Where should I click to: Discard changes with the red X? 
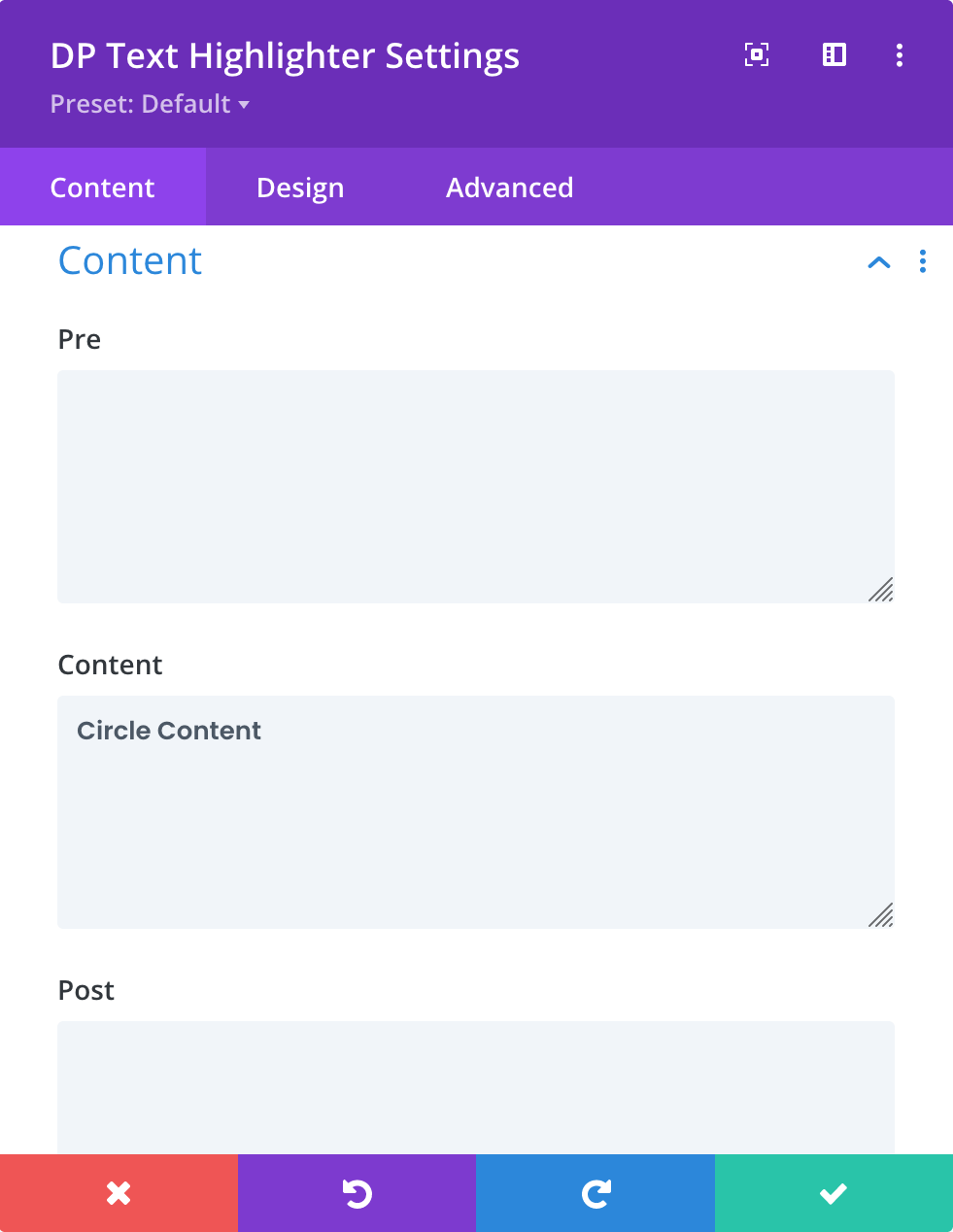coord(119,1193)
